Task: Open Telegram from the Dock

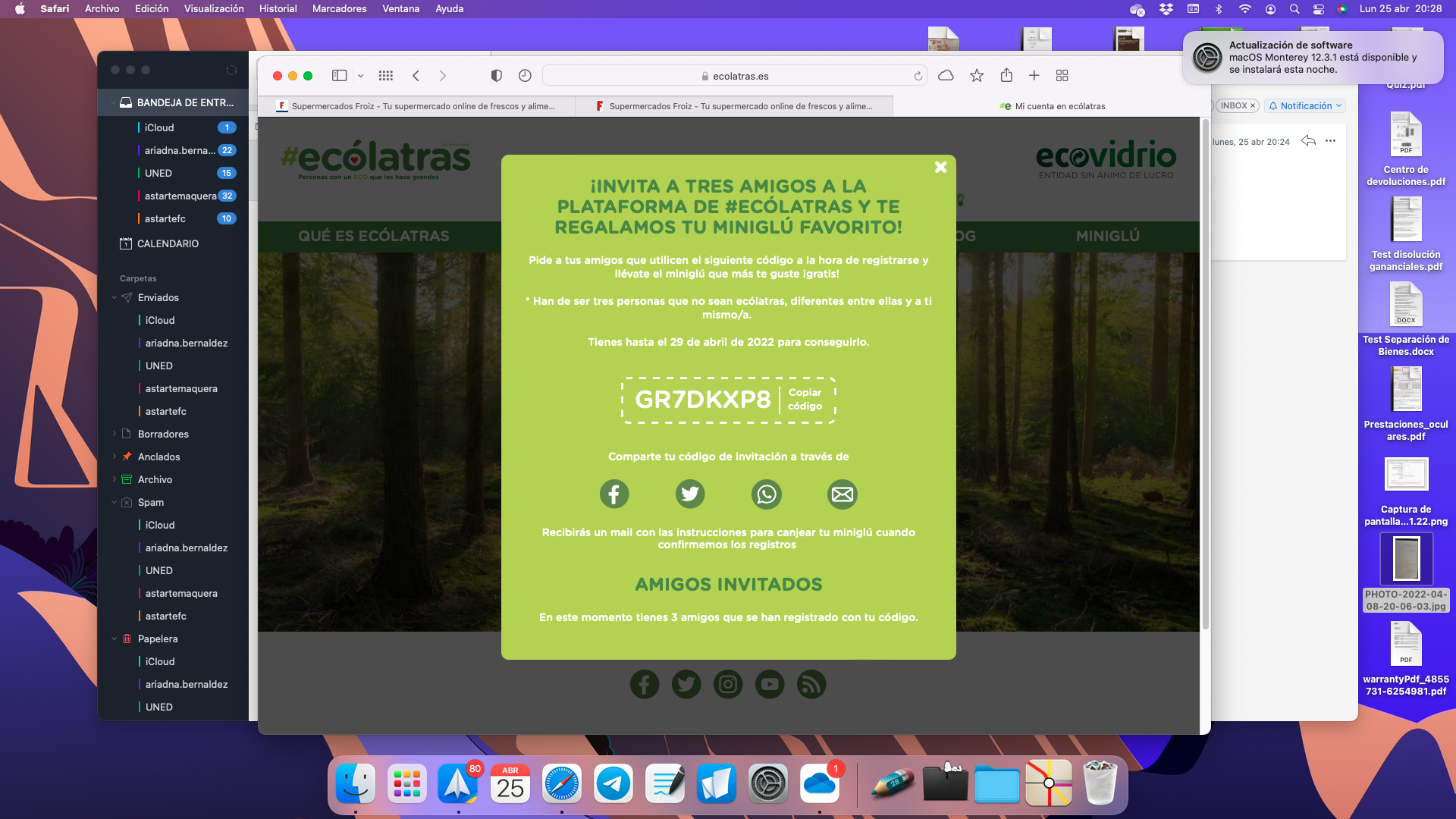Action: 613,784
